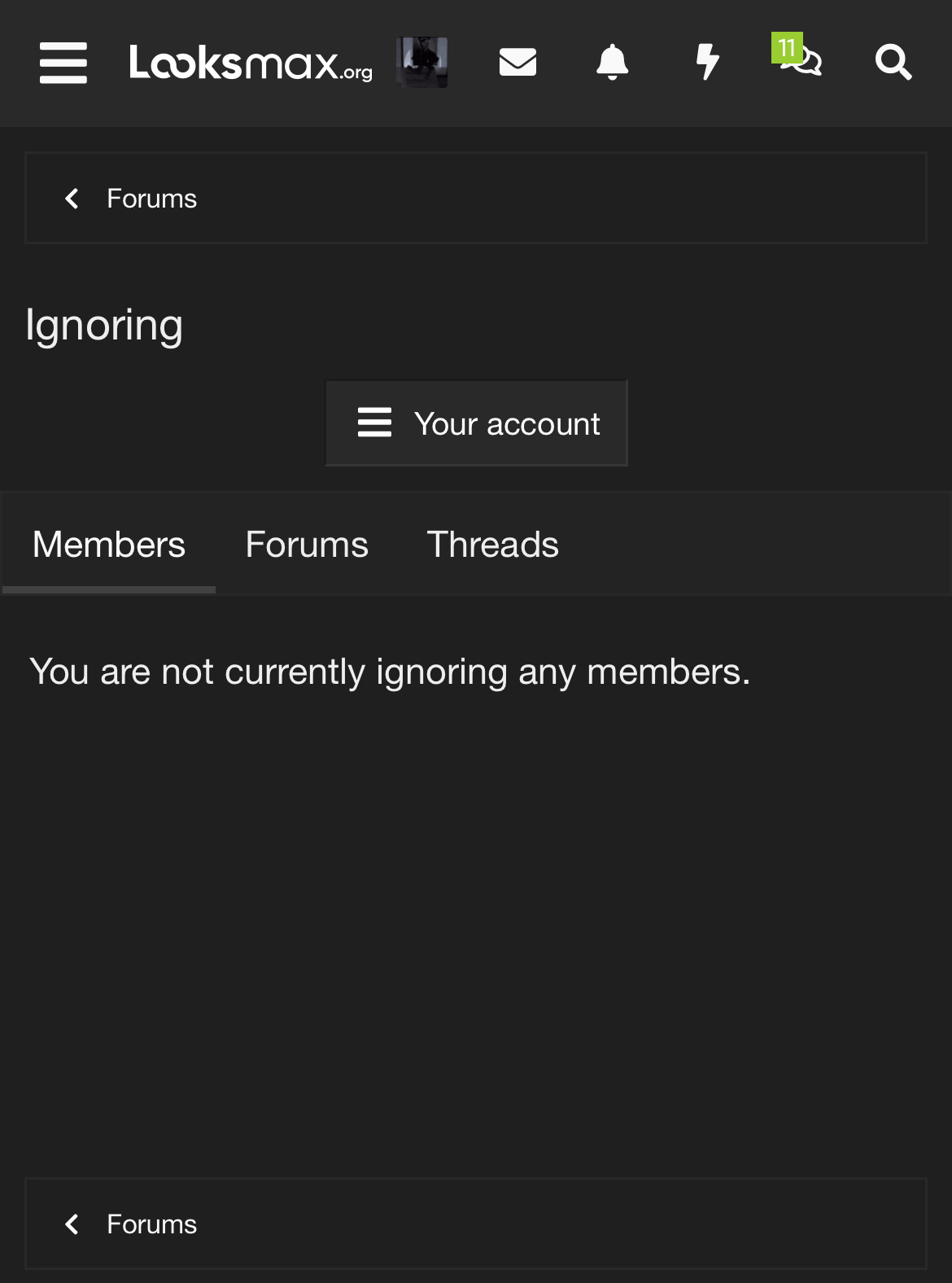
Task: Expand the Your account menu
Action: coord(506,424)
